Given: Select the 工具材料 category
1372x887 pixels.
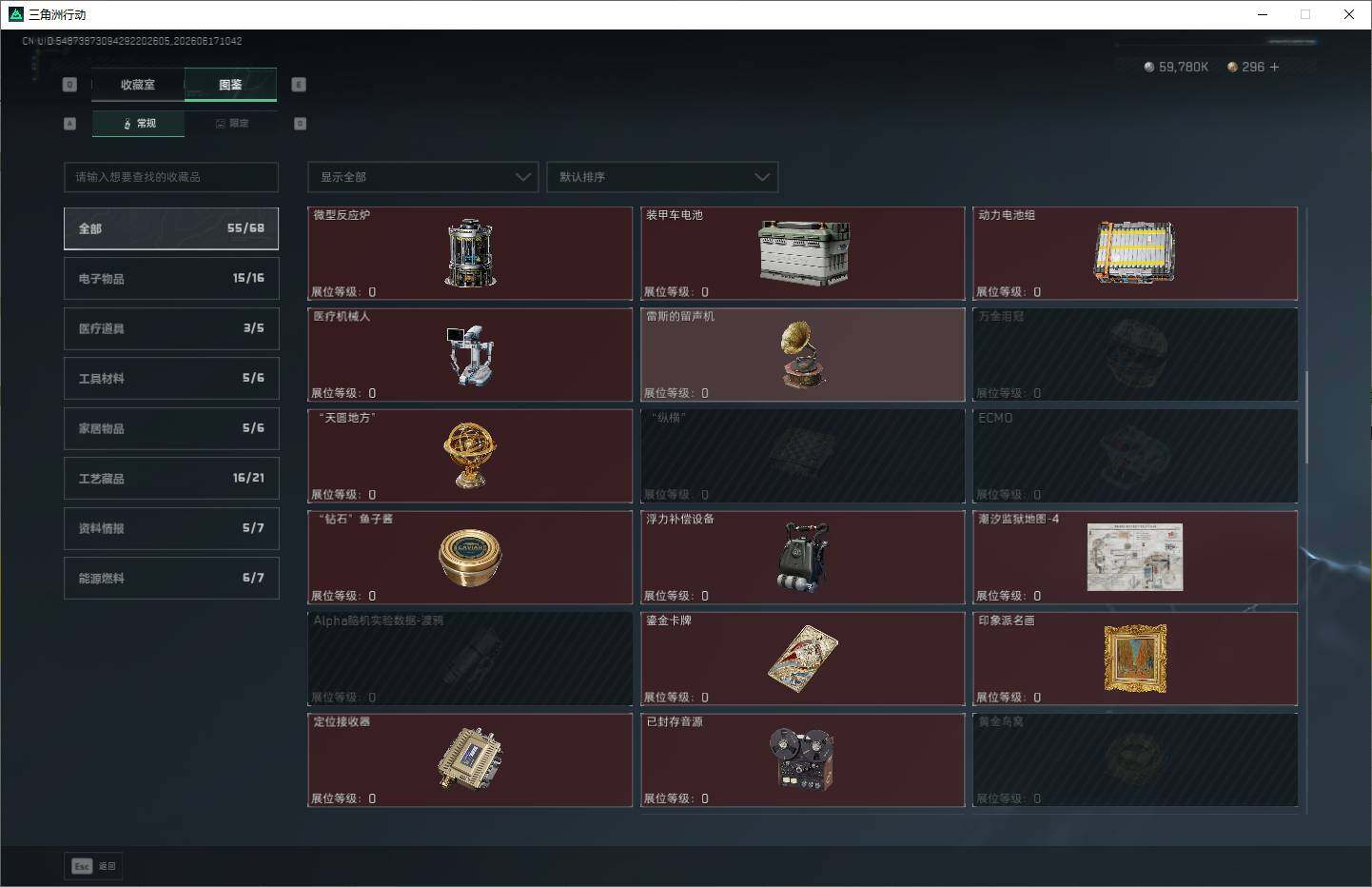Looking at the screenshot, I should pyautogui.click(x=171, y=378).
